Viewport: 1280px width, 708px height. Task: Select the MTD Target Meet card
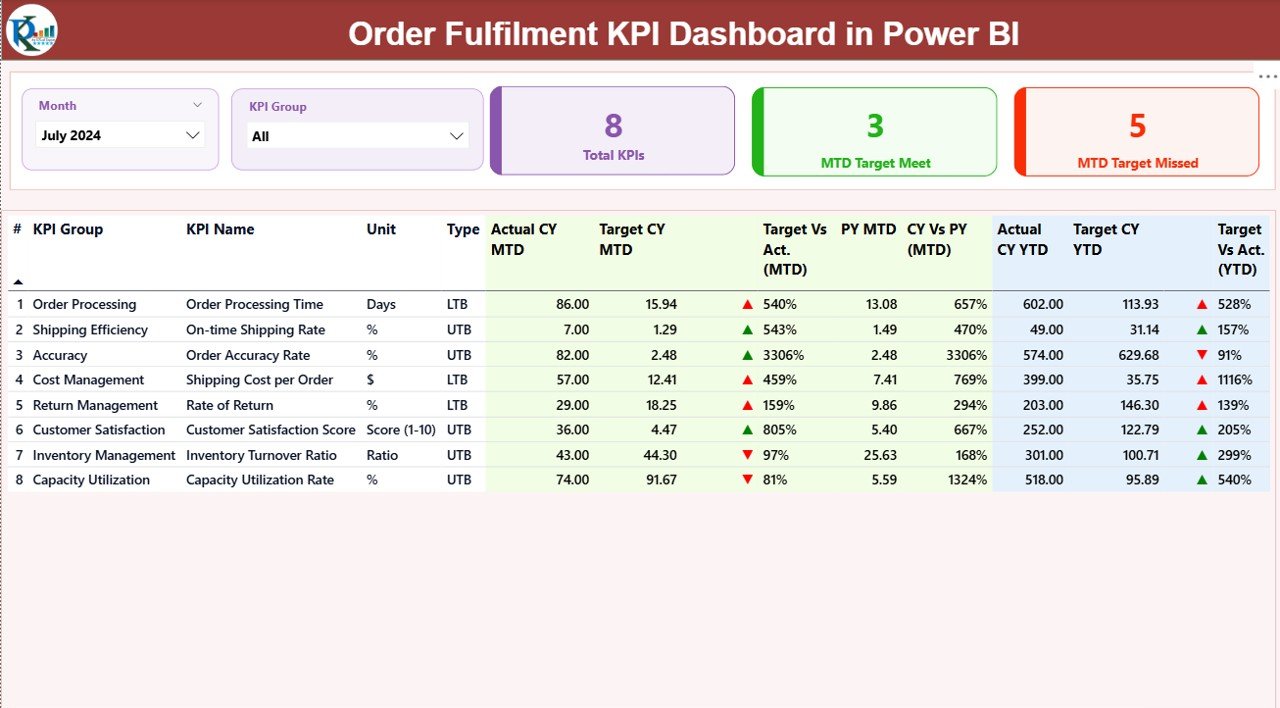point(875,131)
